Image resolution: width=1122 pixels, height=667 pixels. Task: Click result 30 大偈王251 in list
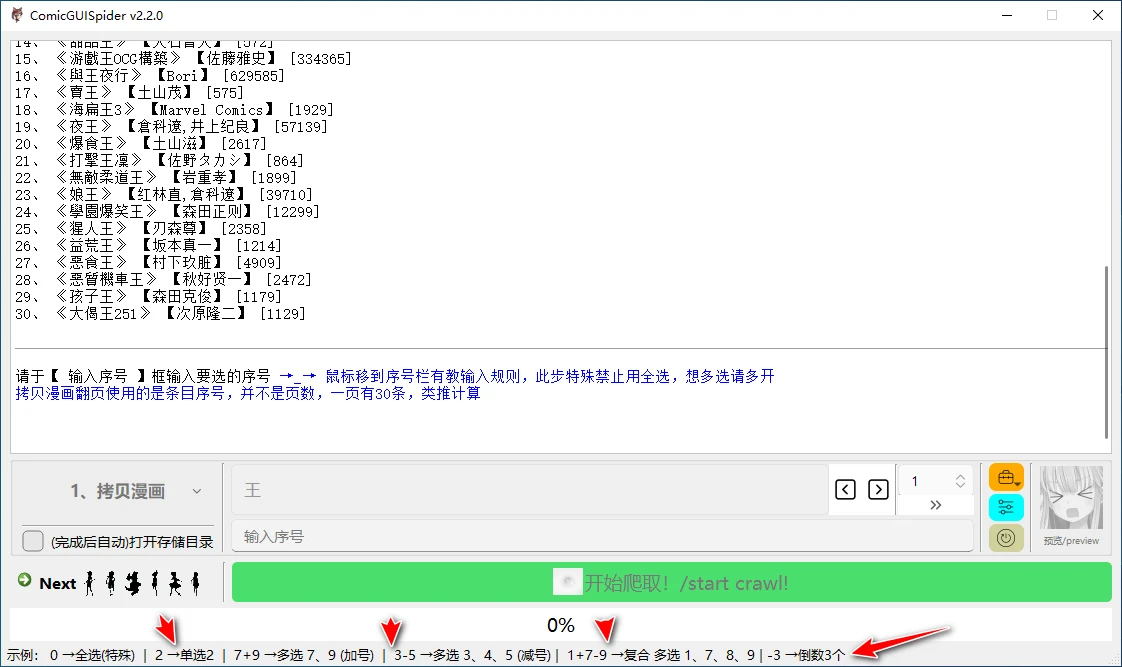[160, 314]
